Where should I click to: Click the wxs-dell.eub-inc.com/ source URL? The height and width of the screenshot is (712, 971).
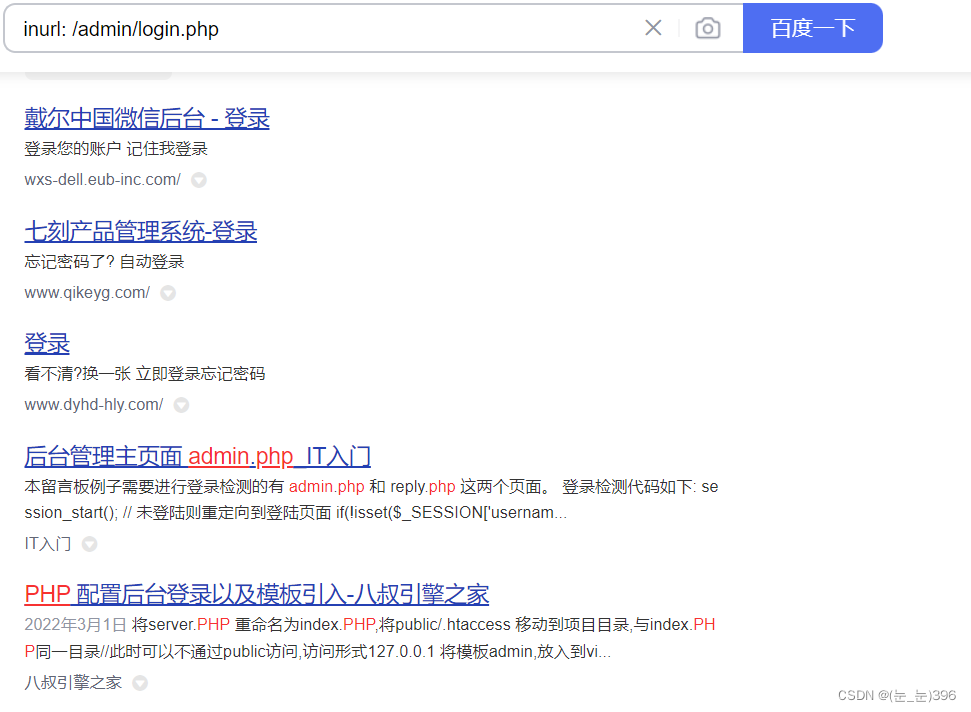[x=102, y=180]
